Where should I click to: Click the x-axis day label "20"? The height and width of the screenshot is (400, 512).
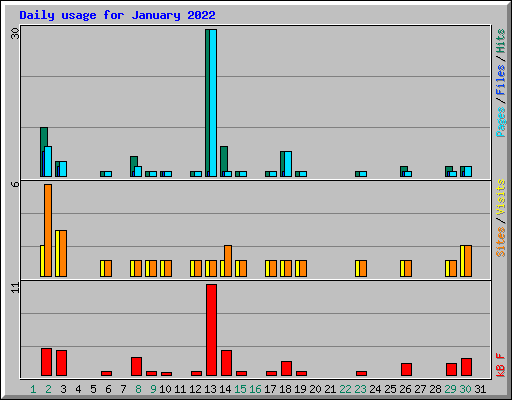[315, 389]
